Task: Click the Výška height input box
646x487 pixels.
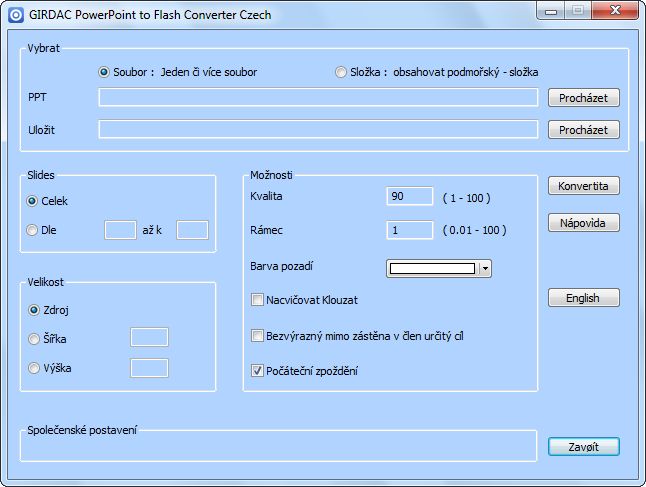Action: [x=149, y=368]
